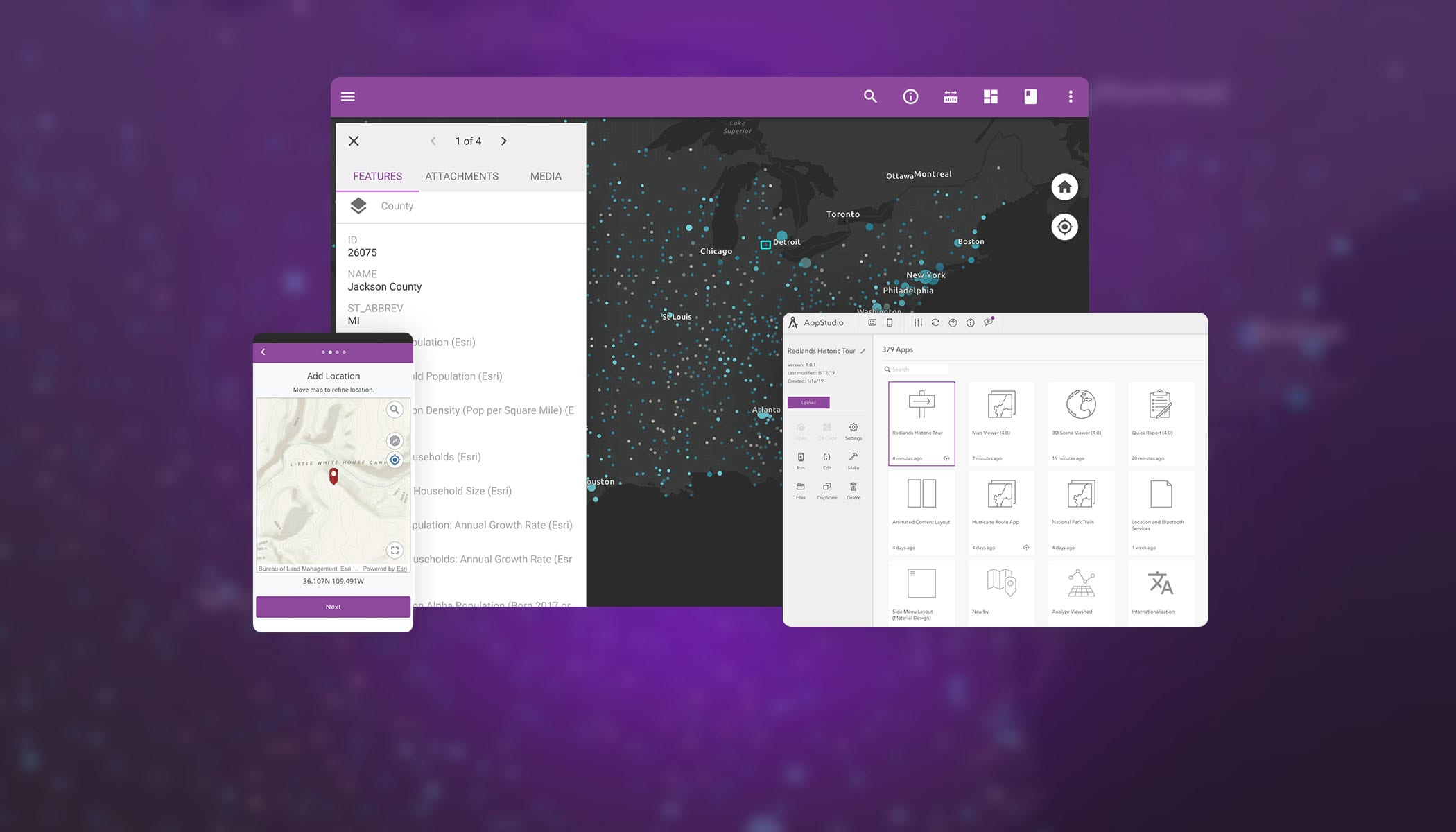Toggle the locate-me button on dark map
The width and height of the screenshot is (1456, 832).
coord(1064,227)
